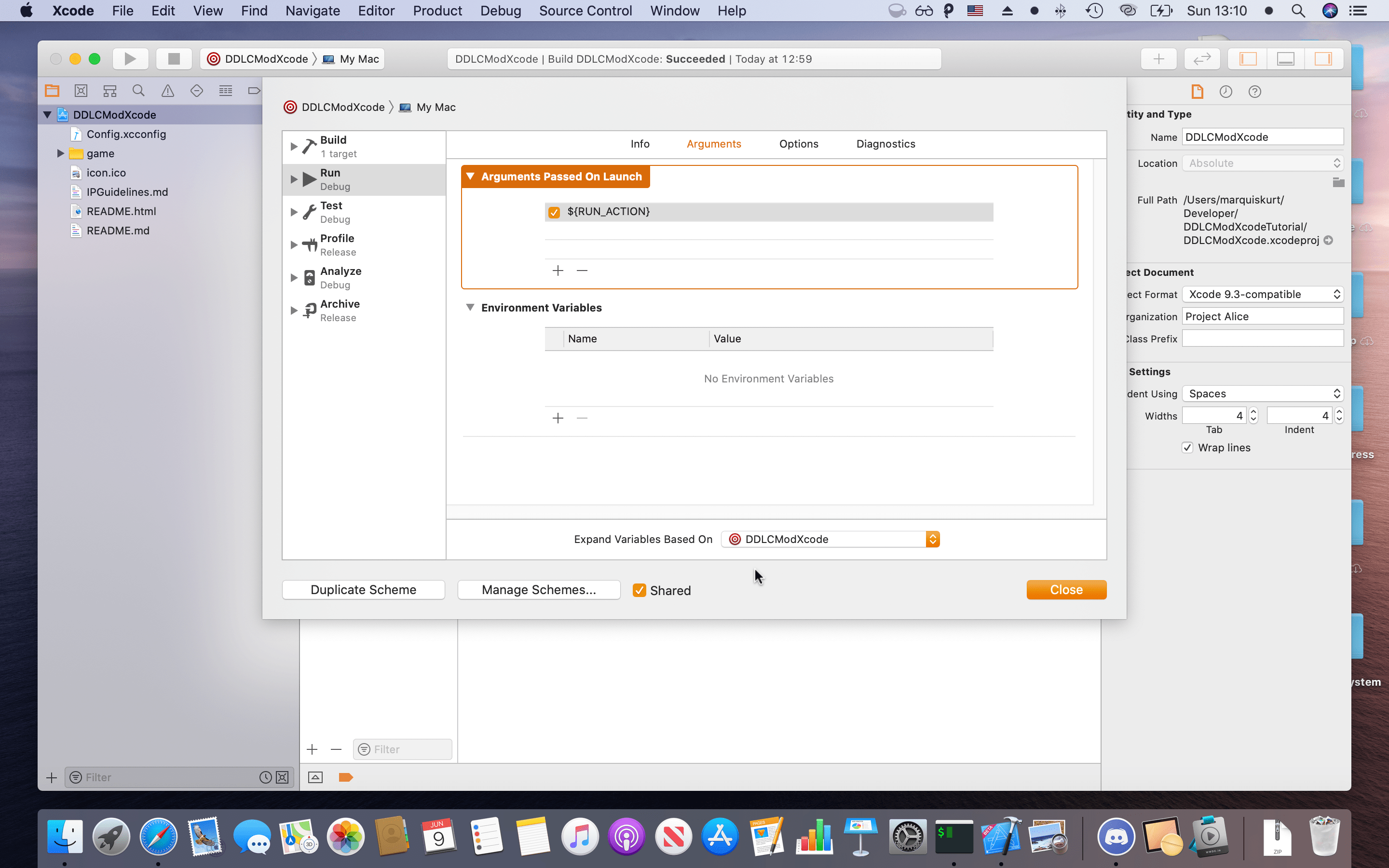Screen dimensions: 1389x868
Task: Add an environment variable with plus button
Action: pos(558,418)
